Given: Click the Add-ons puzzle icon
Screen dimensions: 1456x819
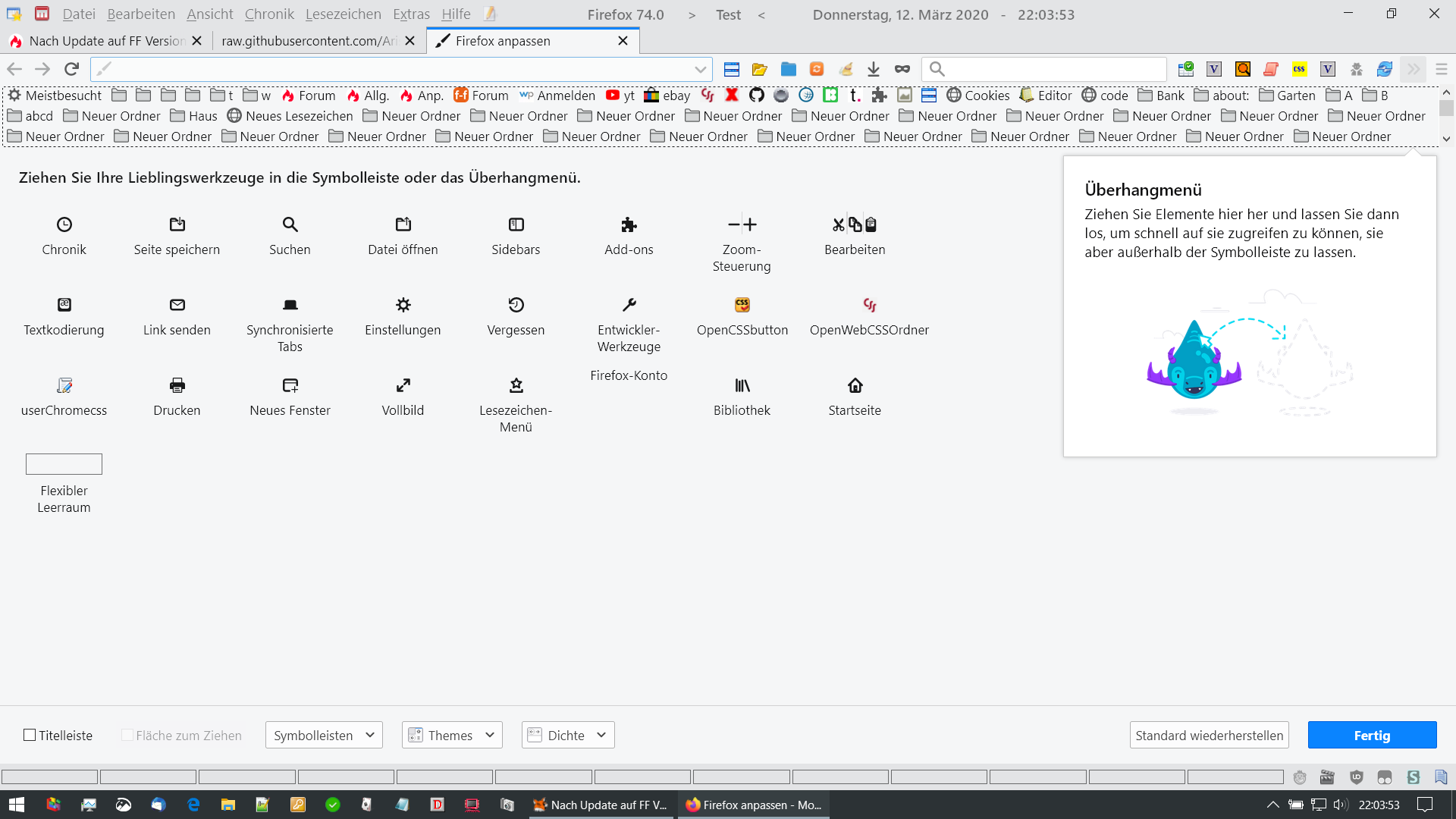Looking at the screenshot, I should coord(629,224).
